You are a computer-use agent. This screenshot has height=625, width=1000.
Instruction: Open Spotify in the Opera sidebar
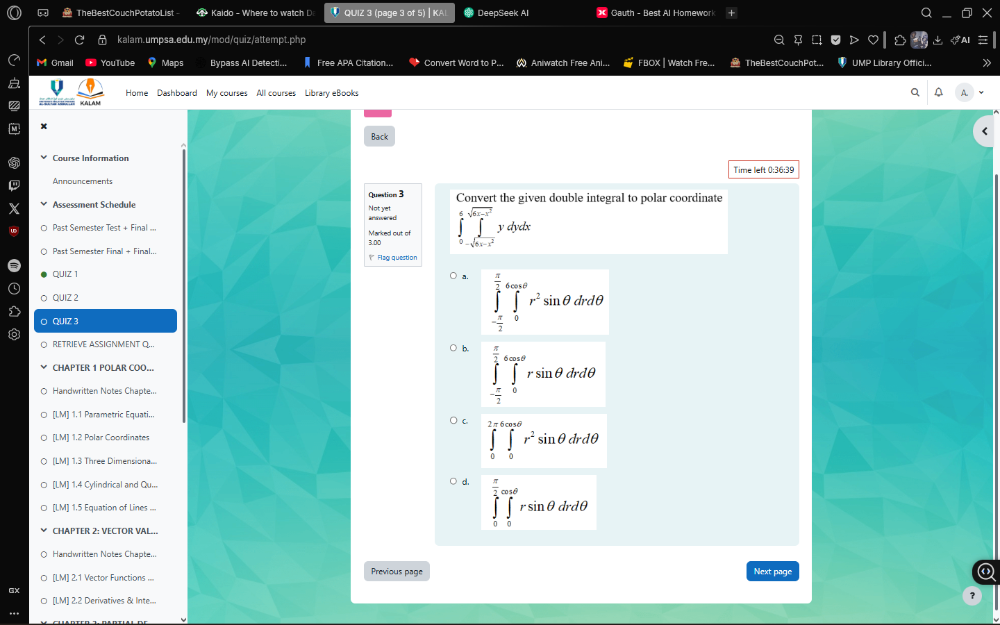(14, 266)
